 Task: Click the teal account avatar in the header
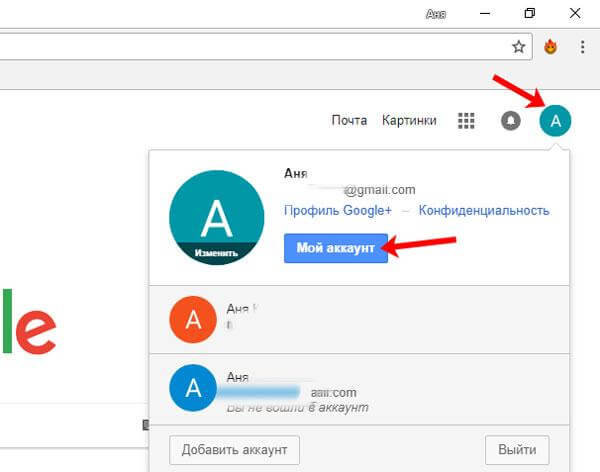tap(555, 121)
